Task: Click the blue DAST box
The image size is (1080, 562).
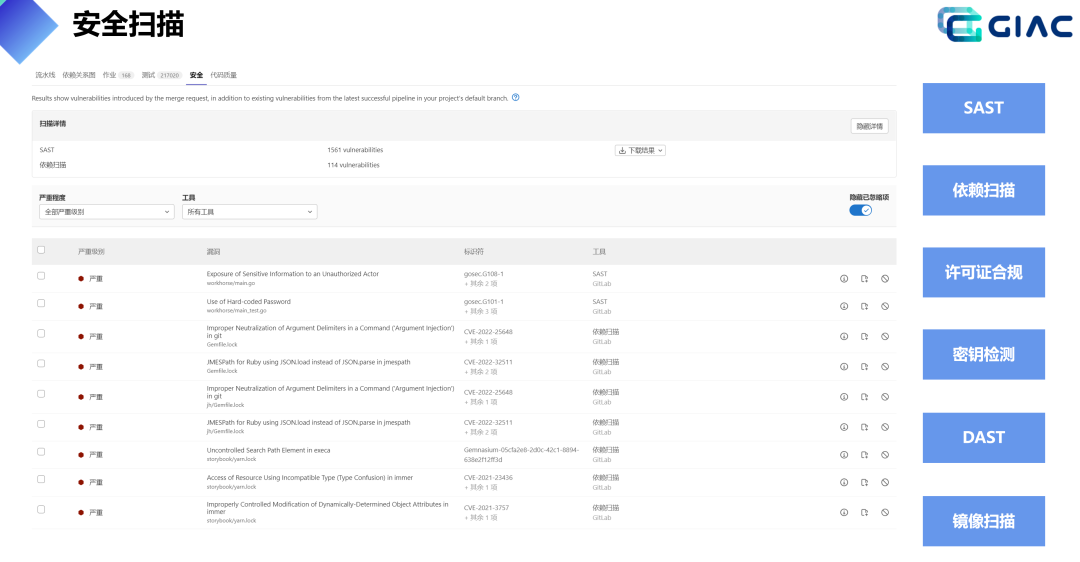Action: tap(984, 438)
